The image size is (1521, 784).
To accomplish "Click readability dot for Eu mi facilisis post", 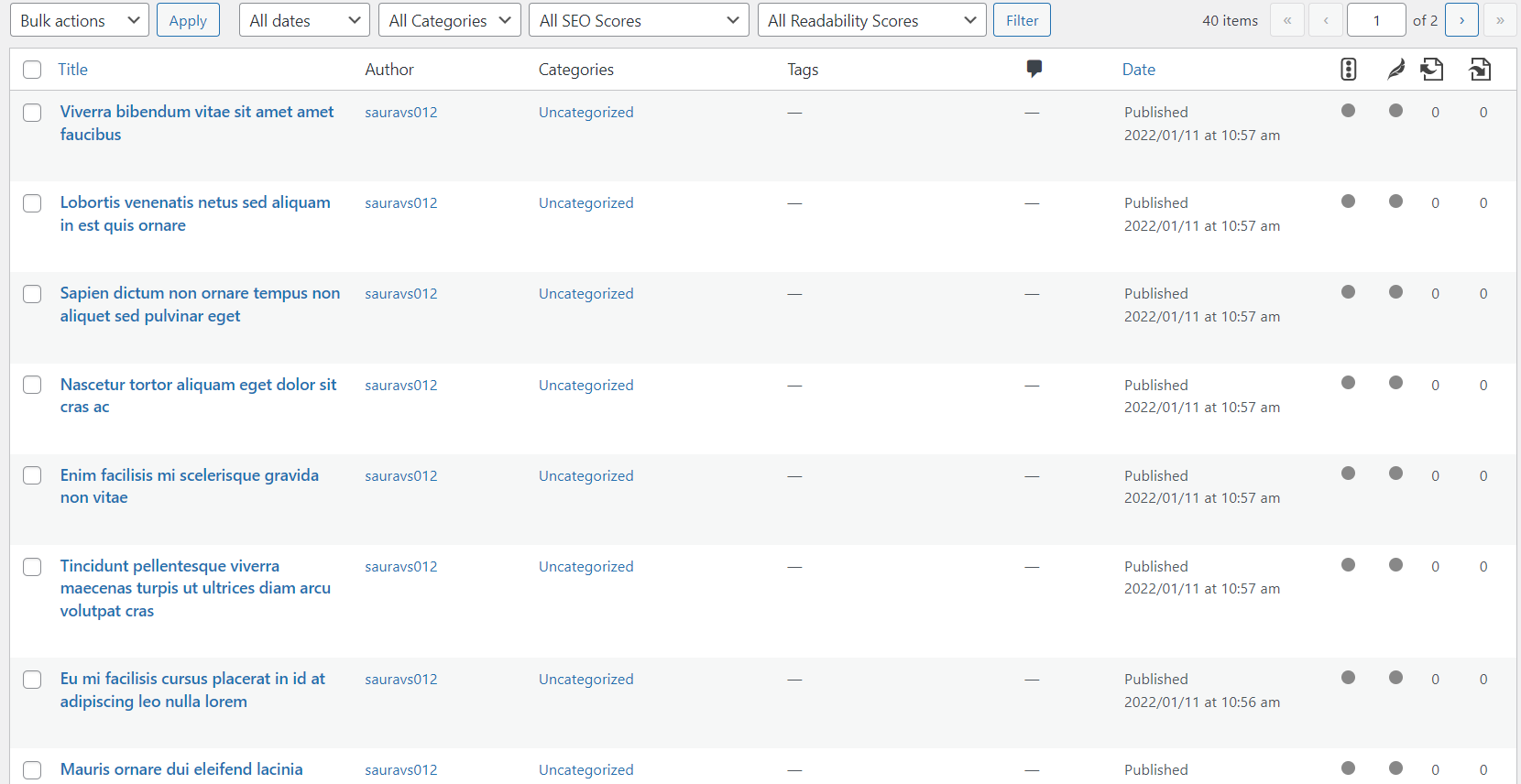I will (1395, 678).
